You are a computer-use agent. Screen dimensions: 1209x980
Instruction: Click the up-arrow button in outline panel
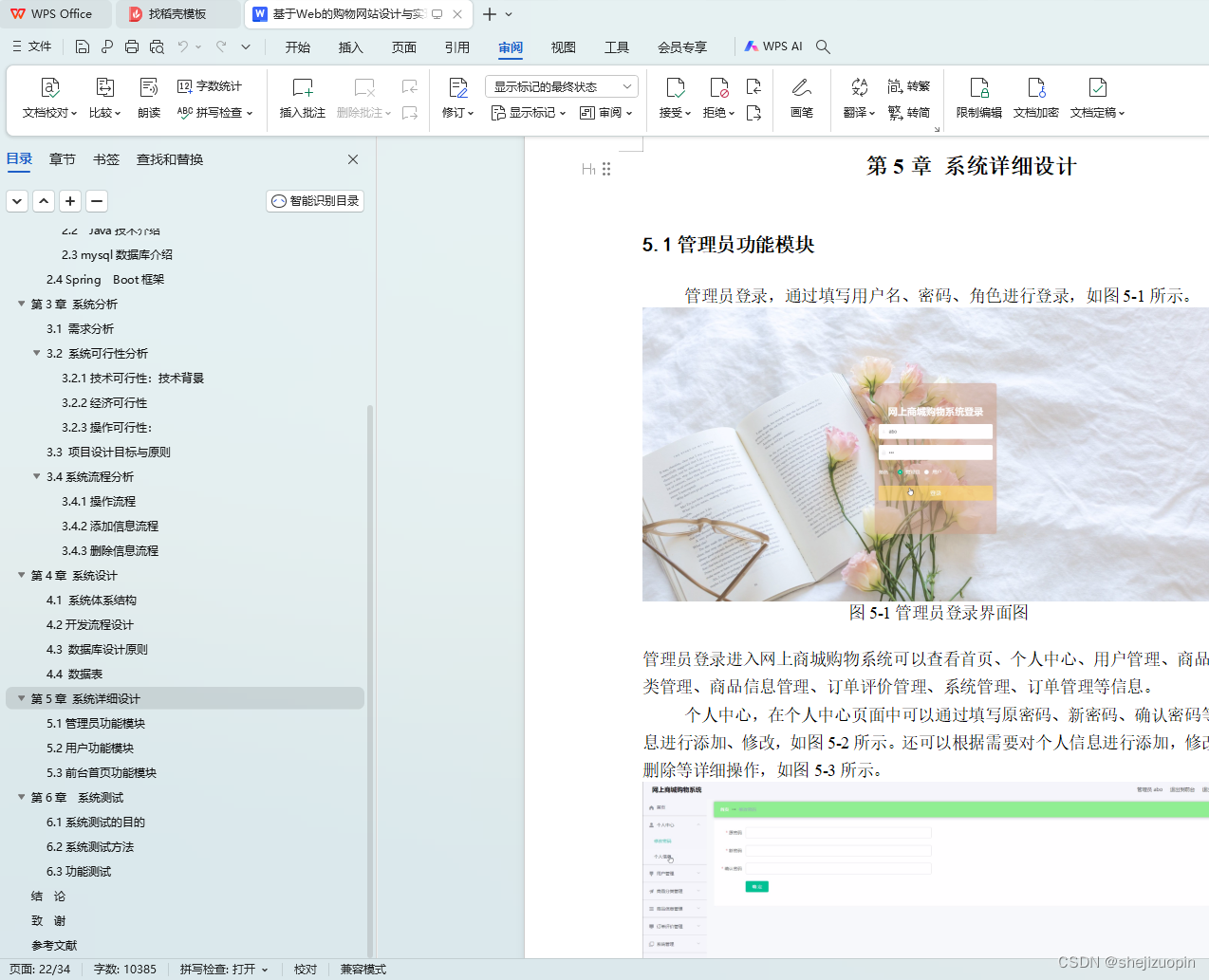pyautogui.click(x=44, y=201)
